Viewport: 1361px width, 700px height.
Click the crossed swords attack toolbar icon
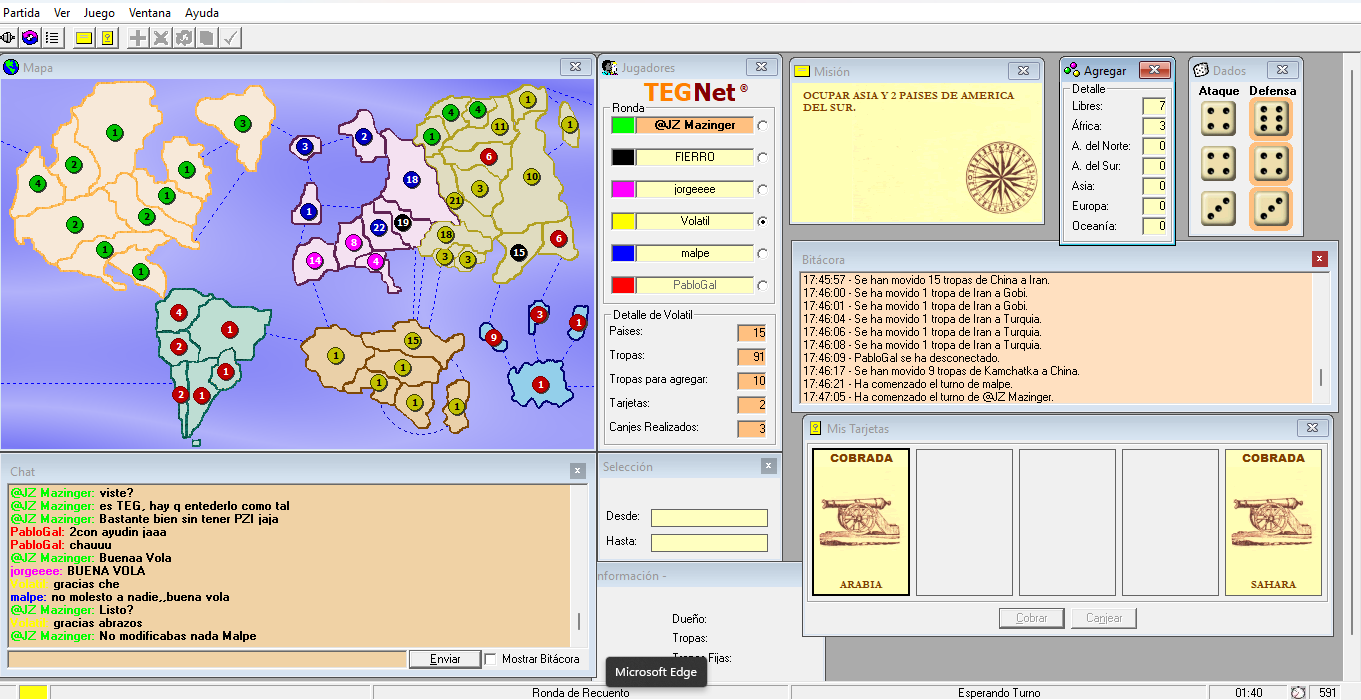point(161,38)
